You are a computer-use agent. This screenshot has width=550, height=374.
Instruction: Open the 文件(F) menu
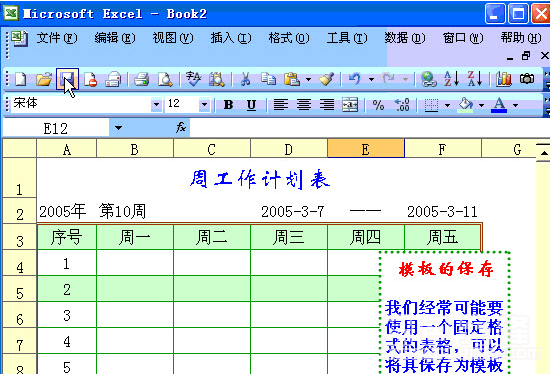click(57, 38)
